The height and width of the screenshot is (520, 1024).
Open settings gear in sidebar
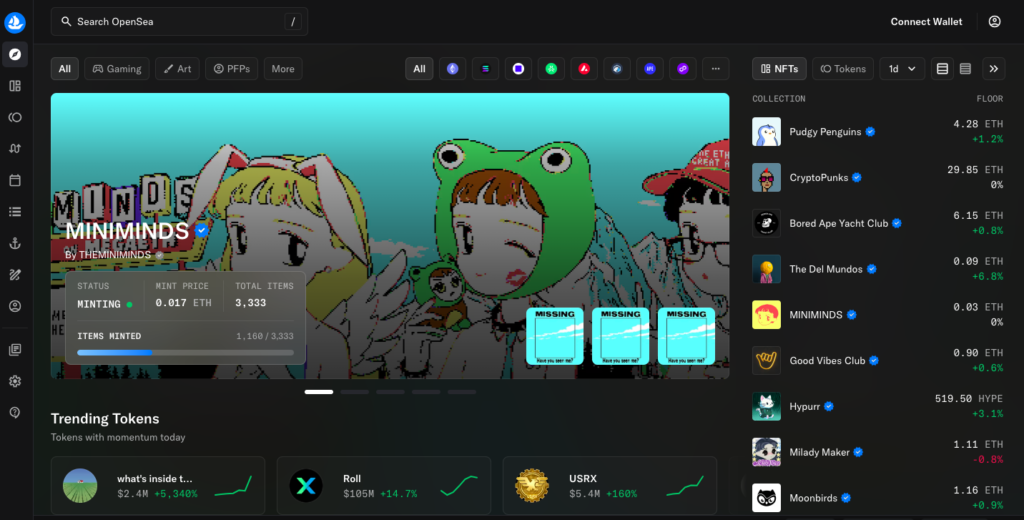(x=15, y=381)
